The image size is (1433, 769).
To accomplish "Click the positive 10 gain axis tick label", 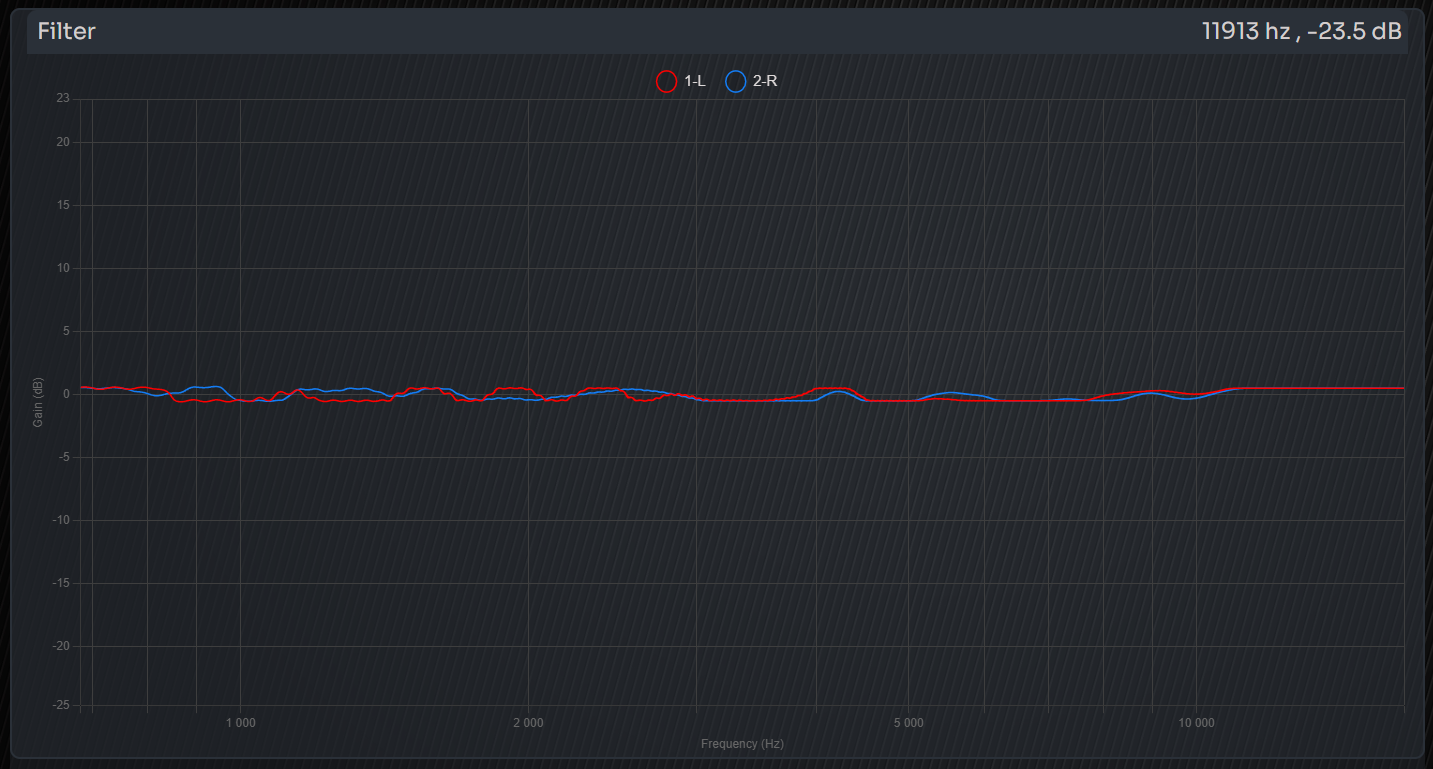I will click(64, 268).
